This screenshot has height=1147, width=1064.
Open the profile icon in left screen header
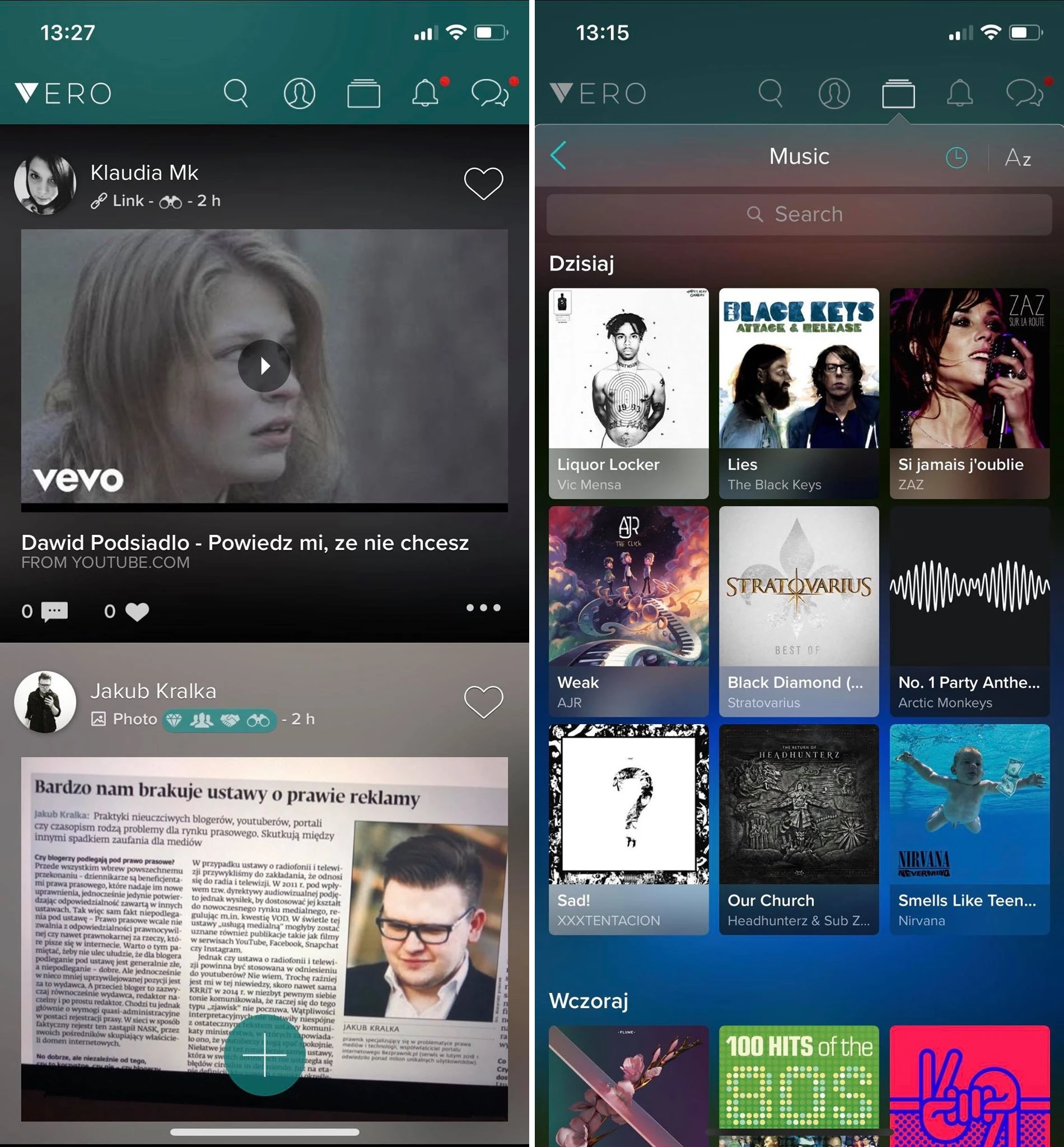(300, 94)
